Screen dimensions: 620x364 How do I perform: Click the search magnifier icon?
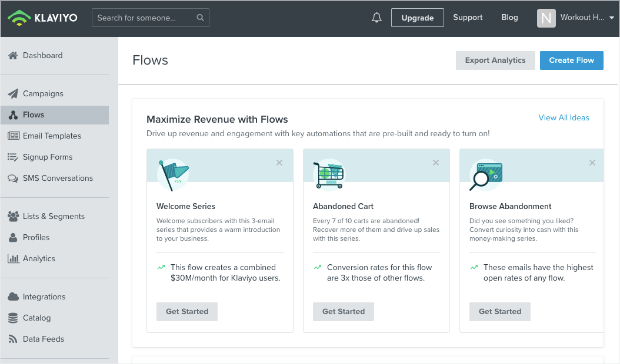[x=200, y=18]
